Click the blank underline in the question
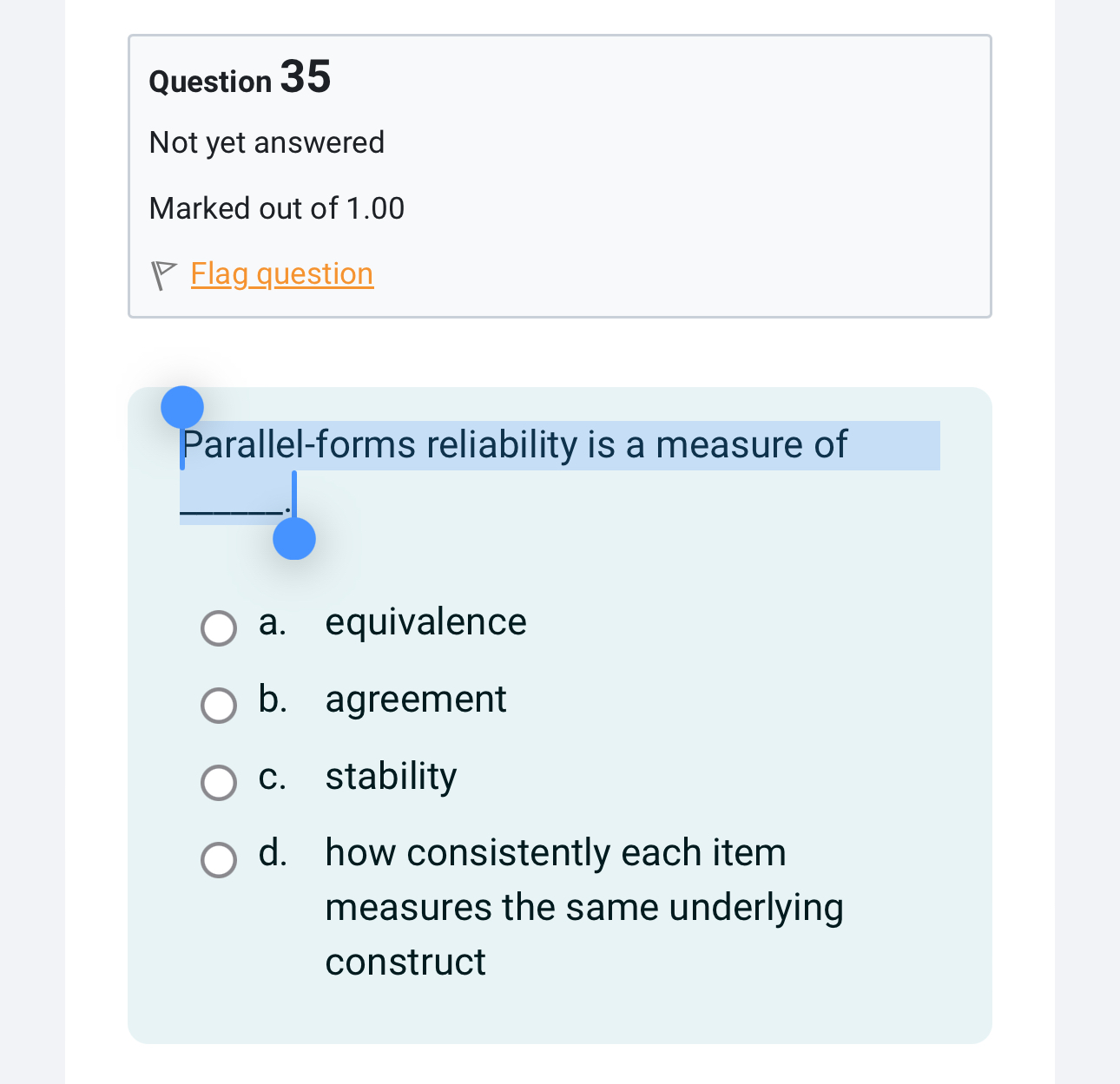Image resolution: width=1120 pixels, height=1084 pixels. (x=232, y=514)
